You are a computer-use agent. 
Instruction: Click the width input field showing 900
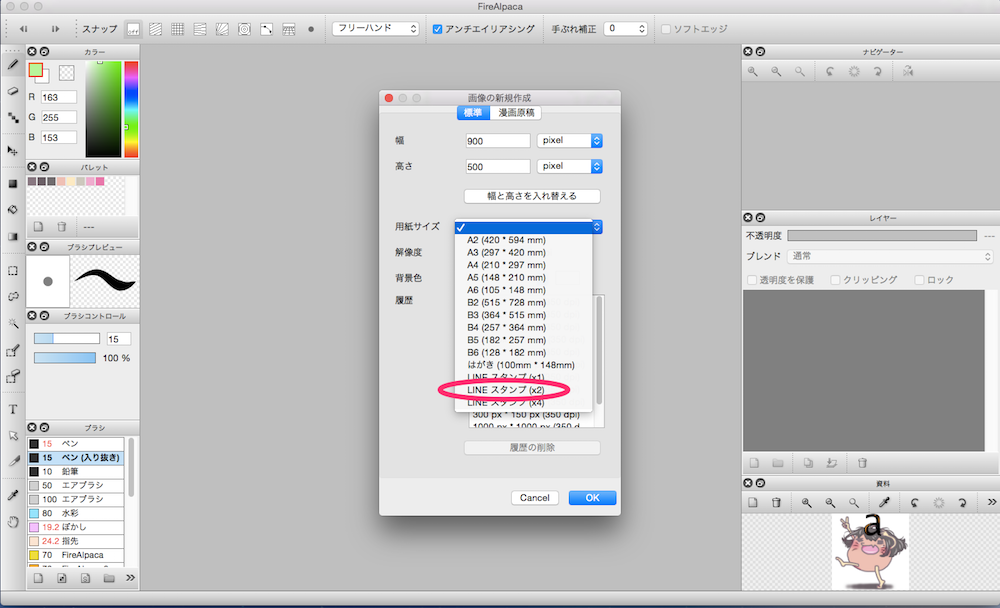coord(498,141)
